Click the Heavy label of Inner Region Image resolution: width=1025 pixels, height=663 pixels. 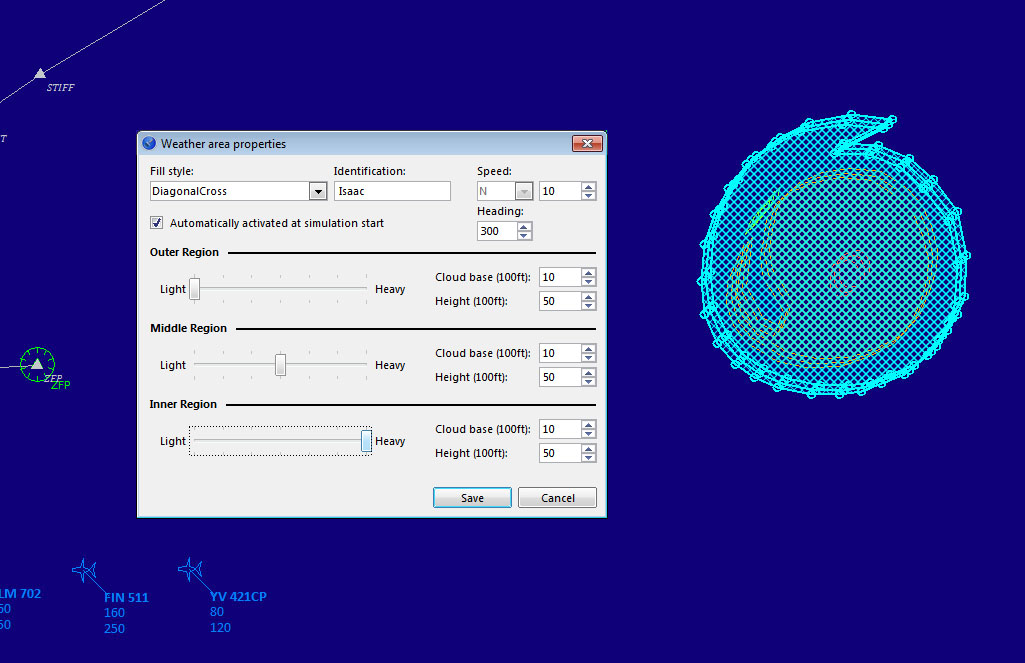pos(390,441)
